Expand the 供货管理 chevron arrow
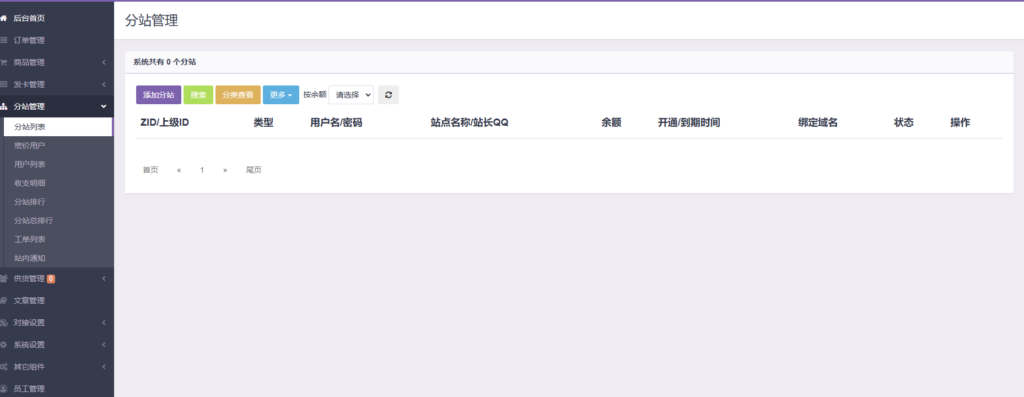Viewport: 1024px width, 397px height. 103,279
